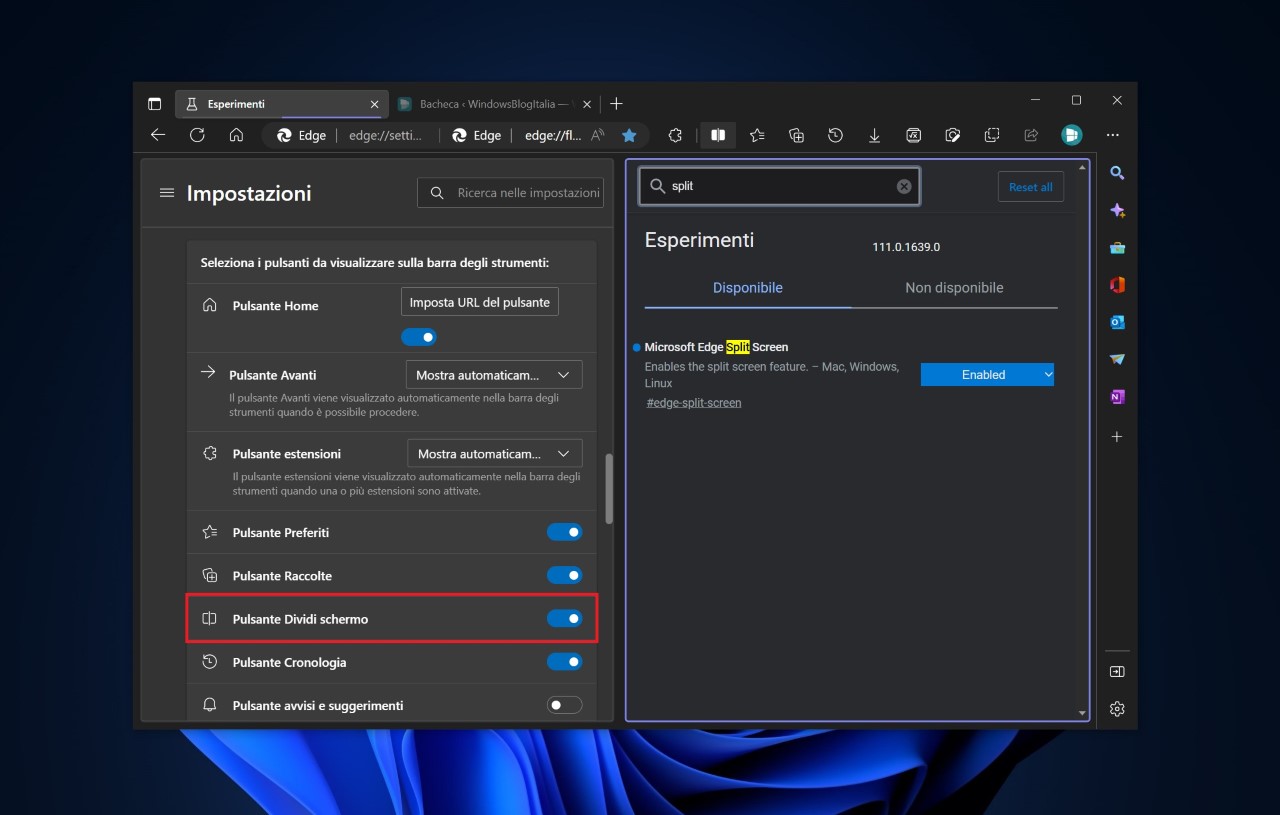Open sidebar settings gear icon
1280x815 pixels.
[1117, 709]
